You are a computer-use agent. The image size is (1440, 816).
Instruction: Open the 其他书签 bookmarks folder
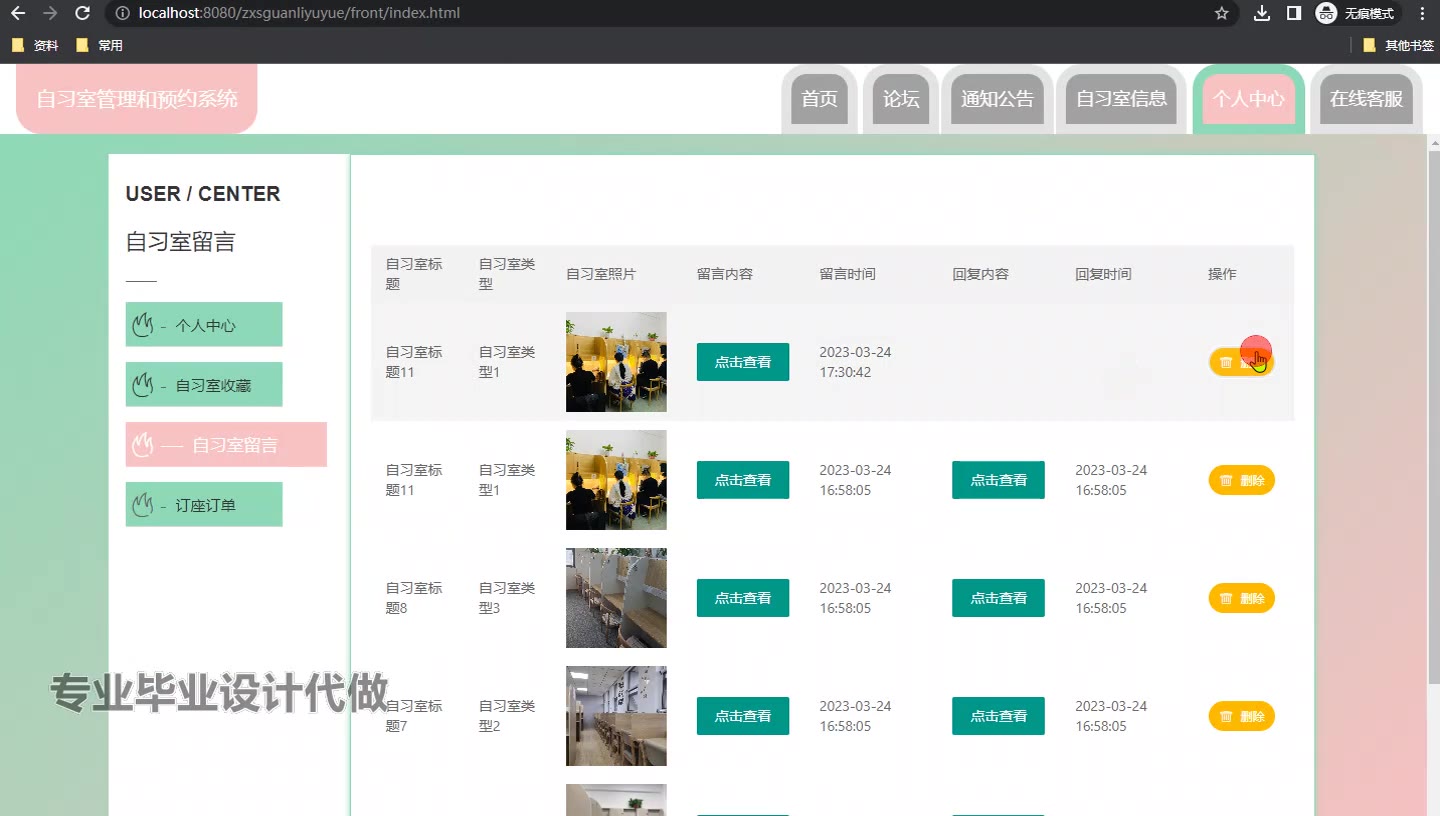1397,45
